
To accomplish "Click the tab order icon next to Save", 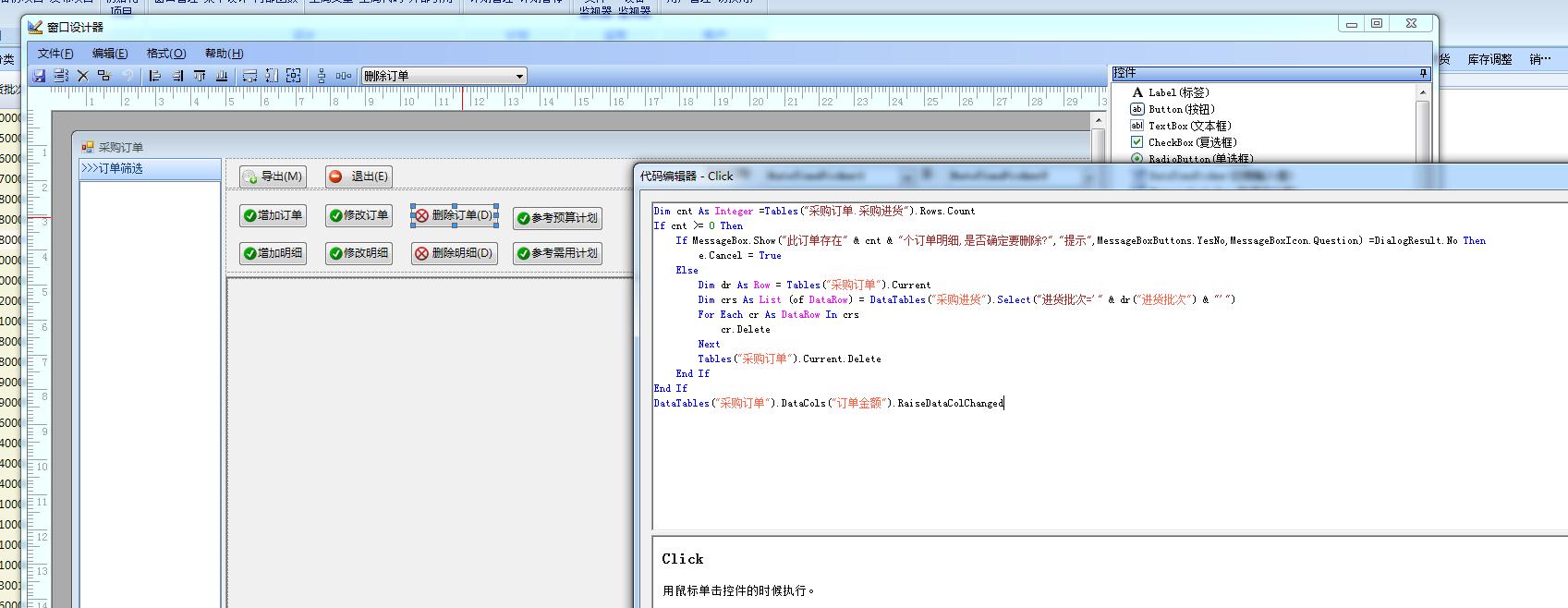I will pyautogui.click(x=61, y=76).
